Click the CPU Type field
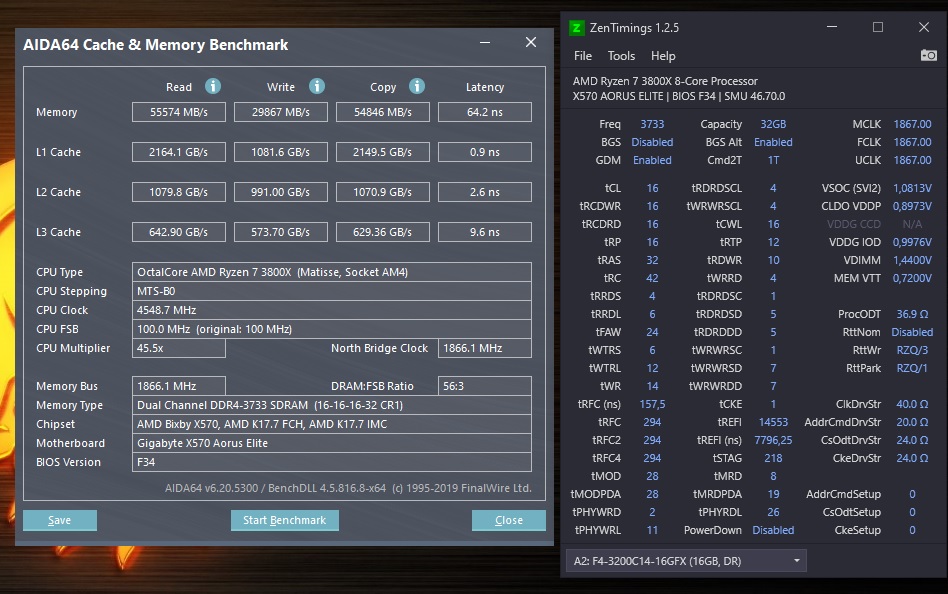The image size is (948, 594). point(332,272)
